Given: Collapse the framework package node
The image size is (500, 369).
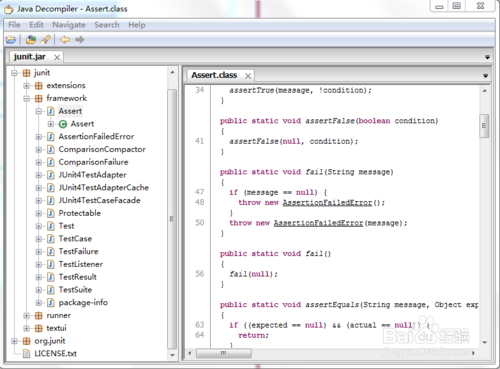Looking at the screenshot, I should tap(27, 98).
